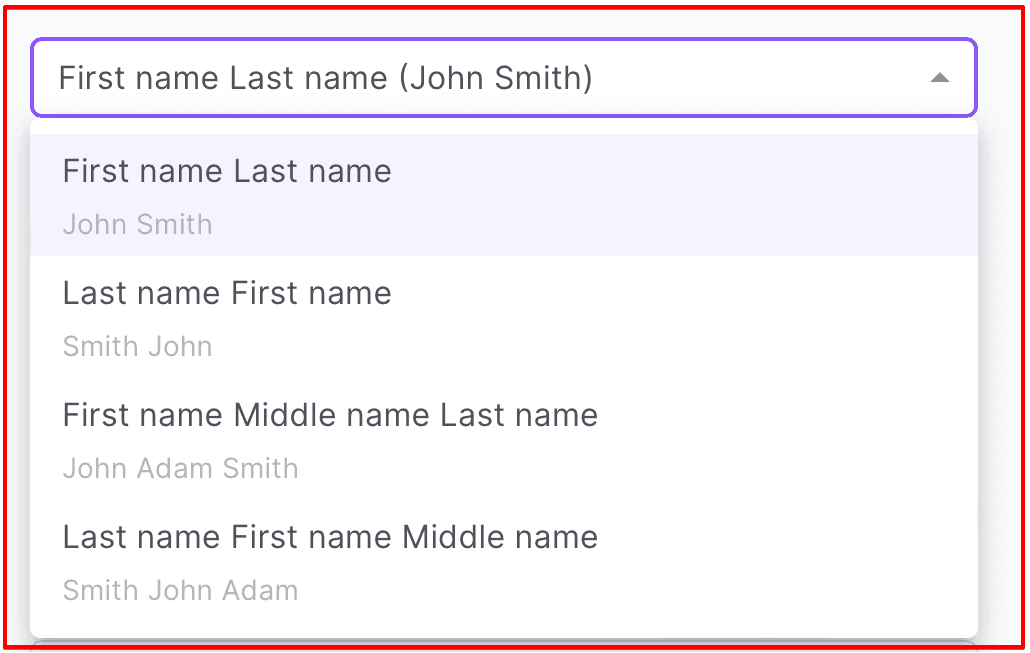The width and height of the screenshot is (1030, 653).
Task: Click the "John Smith" example subtitle
Action: (137, 224)
